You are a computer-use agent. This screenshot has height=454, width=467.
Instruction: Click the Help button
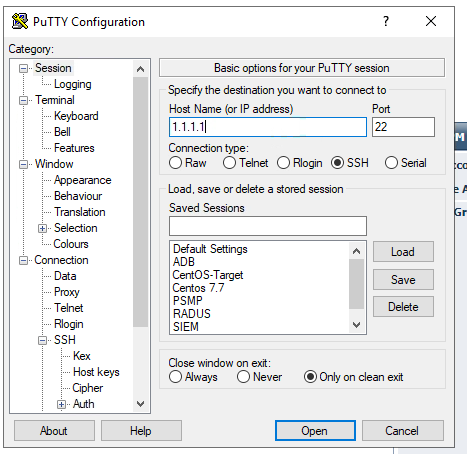[x=141, y=431]
